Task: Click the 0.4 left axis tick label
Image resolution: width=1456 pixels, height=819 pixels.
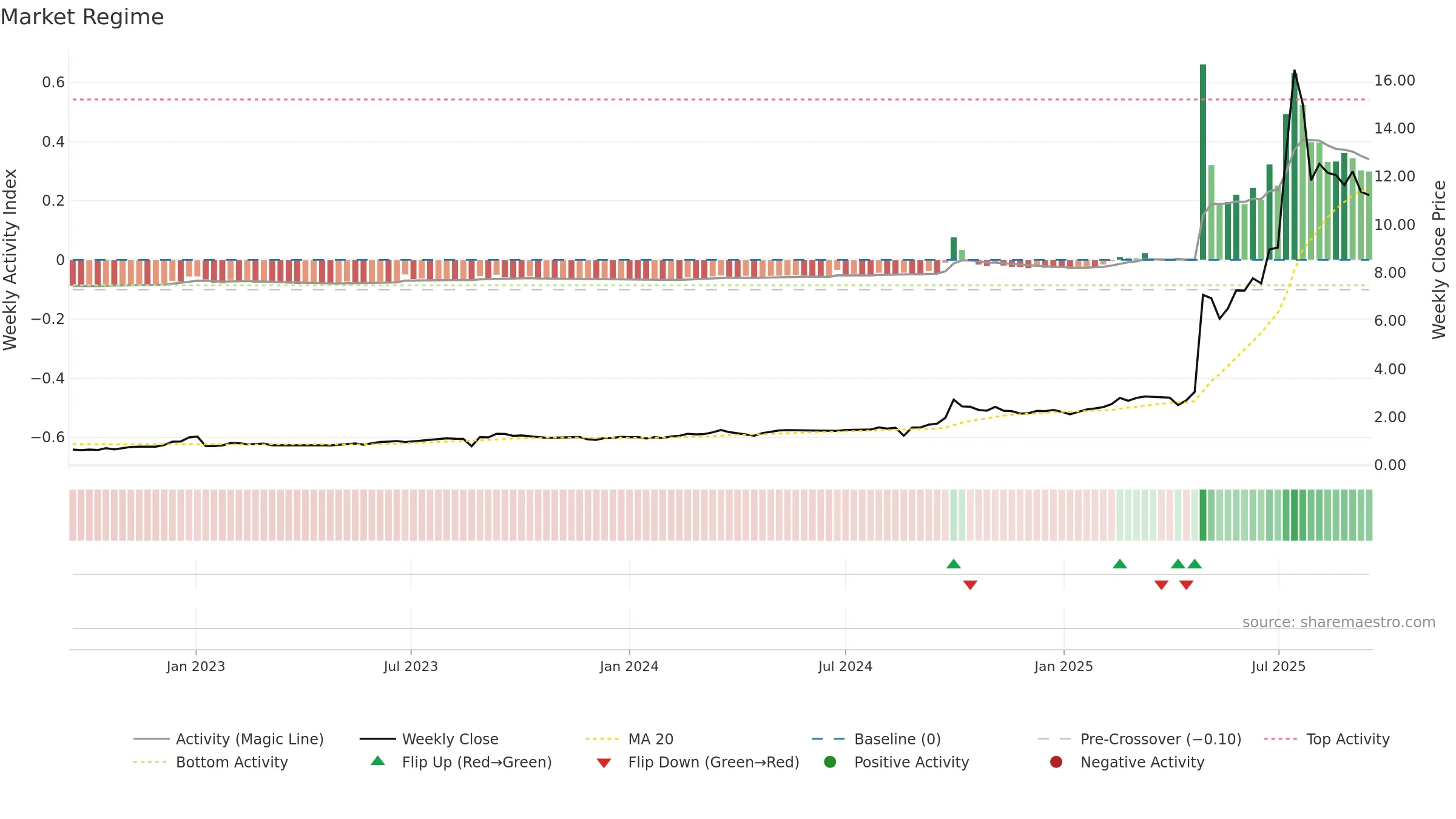Action: (53, 142)
